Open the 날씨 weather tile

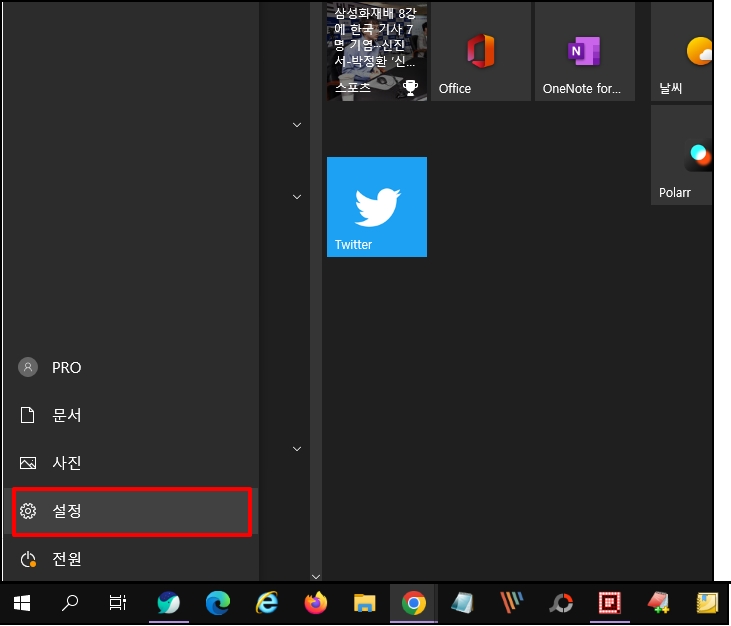(682, 51)
